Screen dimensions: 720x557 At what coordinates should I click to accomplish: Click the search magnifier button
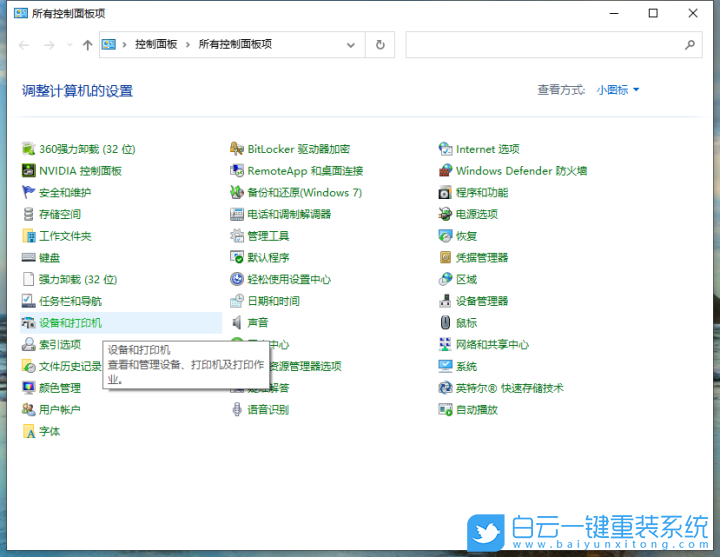(690, 45)
